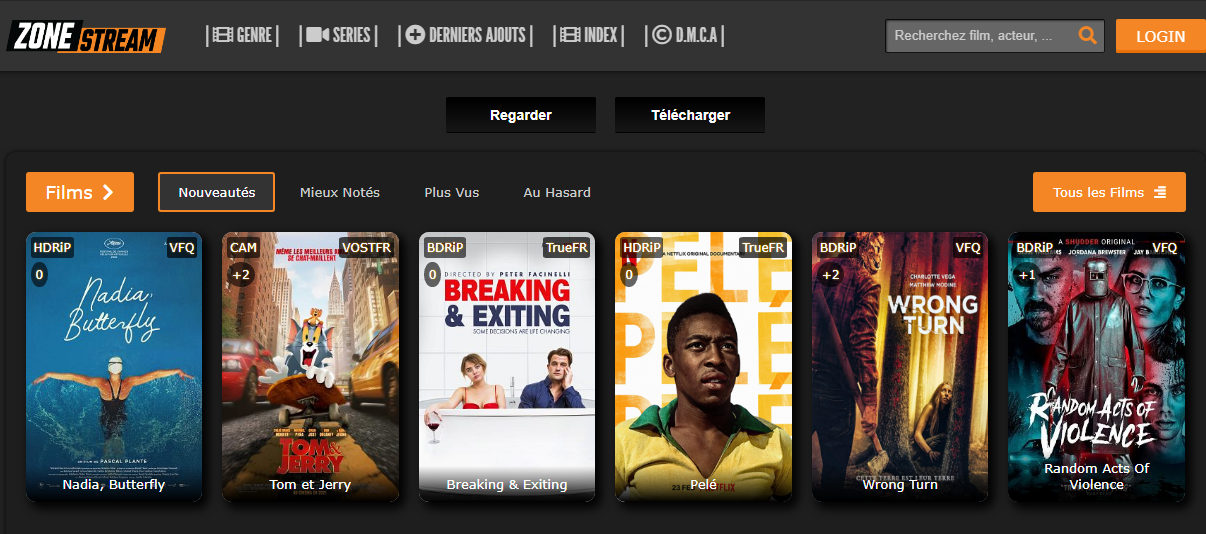Show the Au Hasard tab
This screenshot has width=1206, height=534.
coord(557,192)
